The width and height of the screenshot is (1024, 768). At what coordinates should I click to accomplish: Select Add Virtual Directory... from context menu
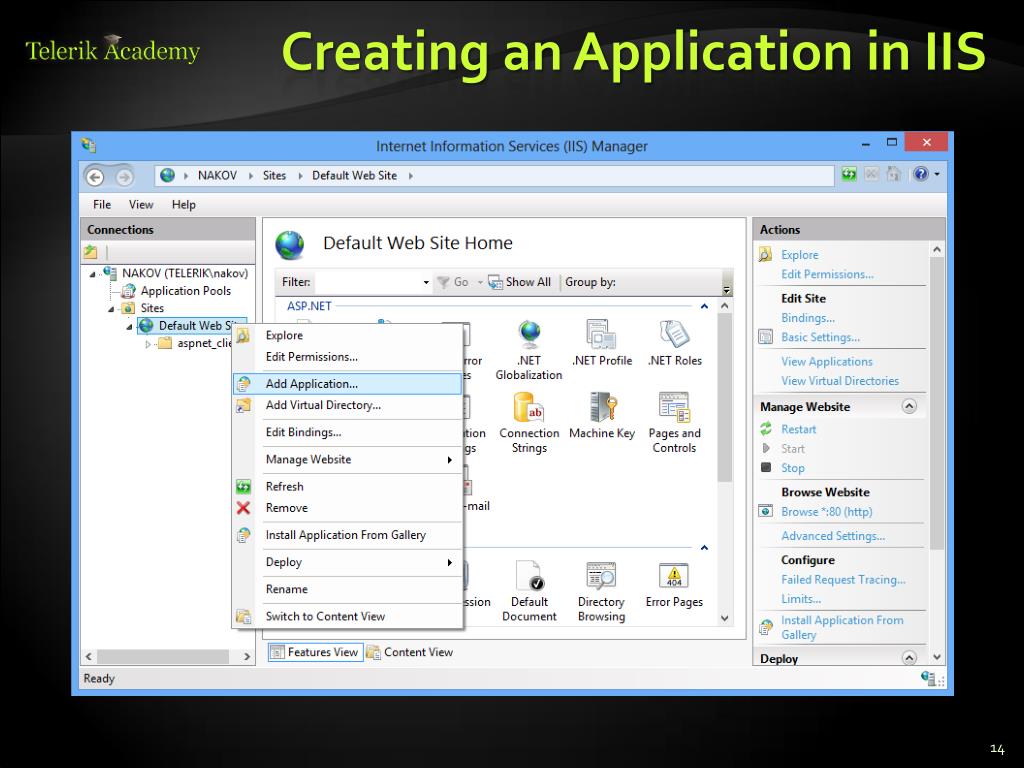[347, 405]
